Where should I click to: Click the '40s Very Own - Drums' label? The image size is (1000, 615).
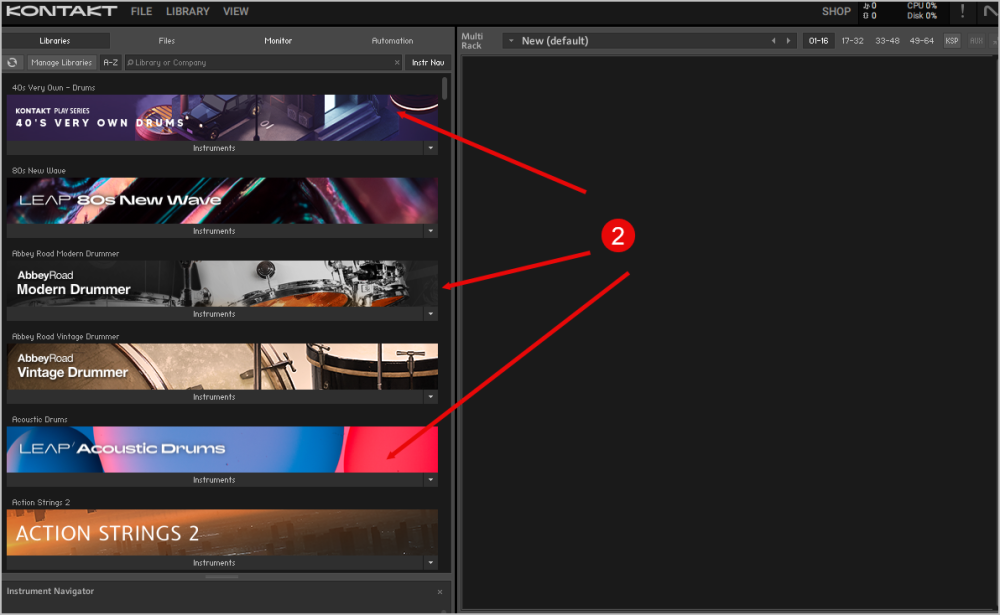[x=54, y=87]
